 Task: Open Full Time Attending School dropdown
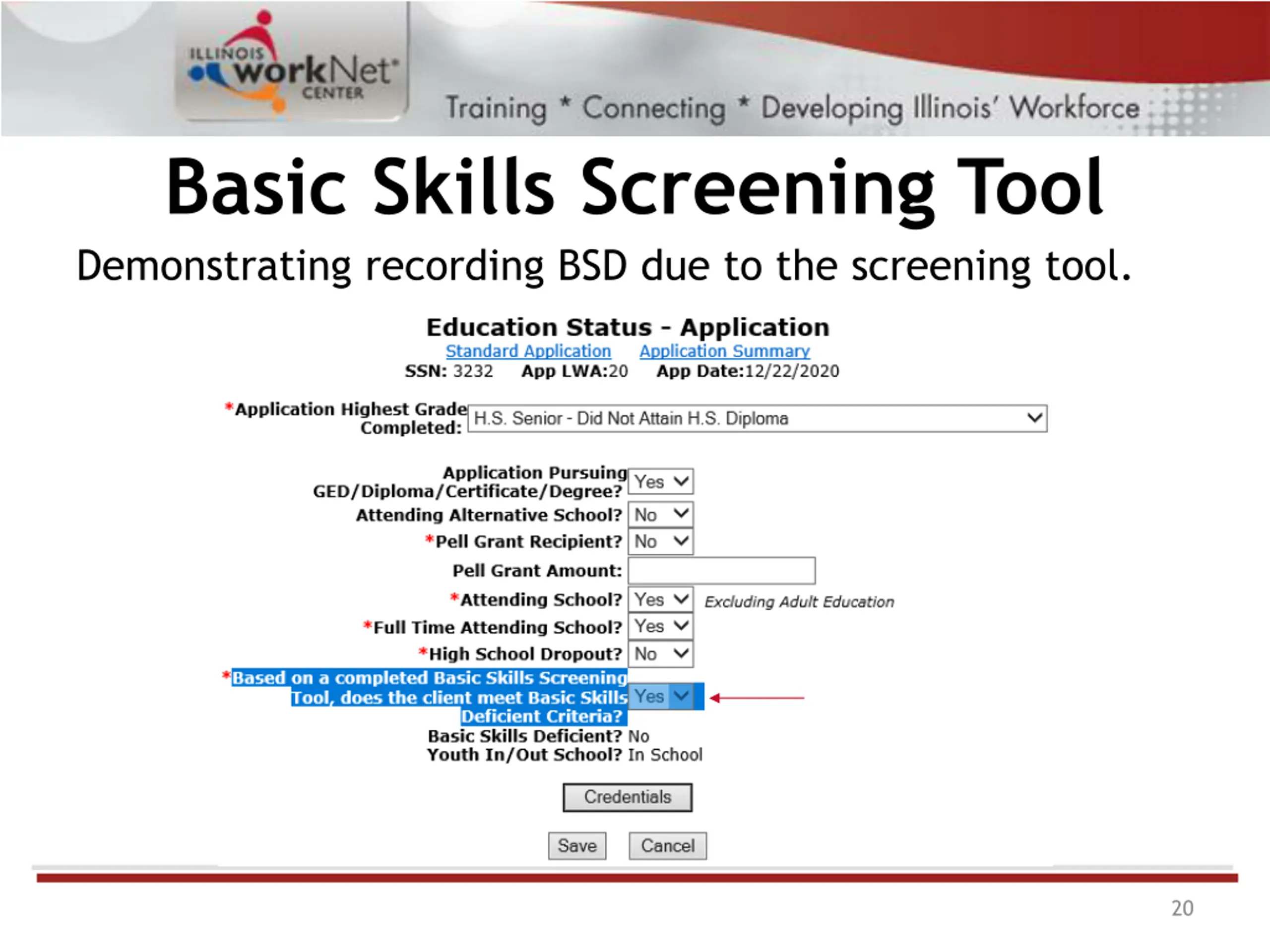660,626
